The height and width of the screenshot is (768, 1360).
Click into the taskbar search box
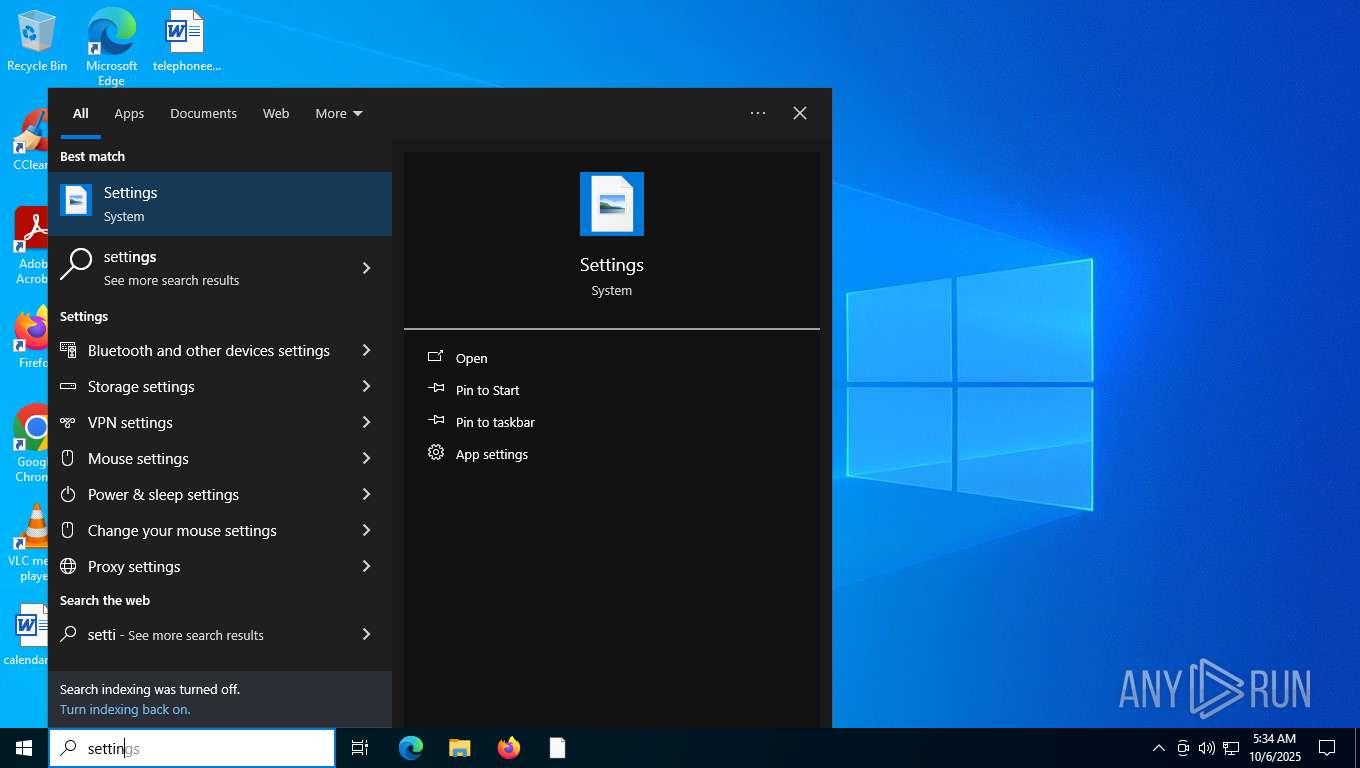pos(200,748)
